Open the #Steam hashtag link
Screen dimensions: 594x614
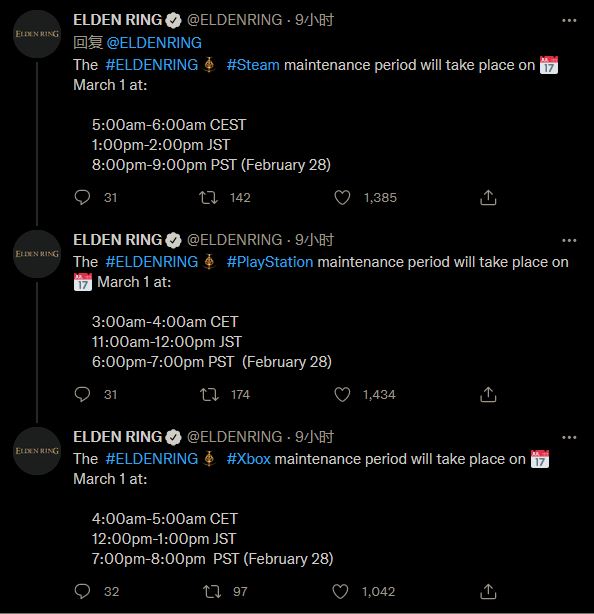tap(253, 65)
